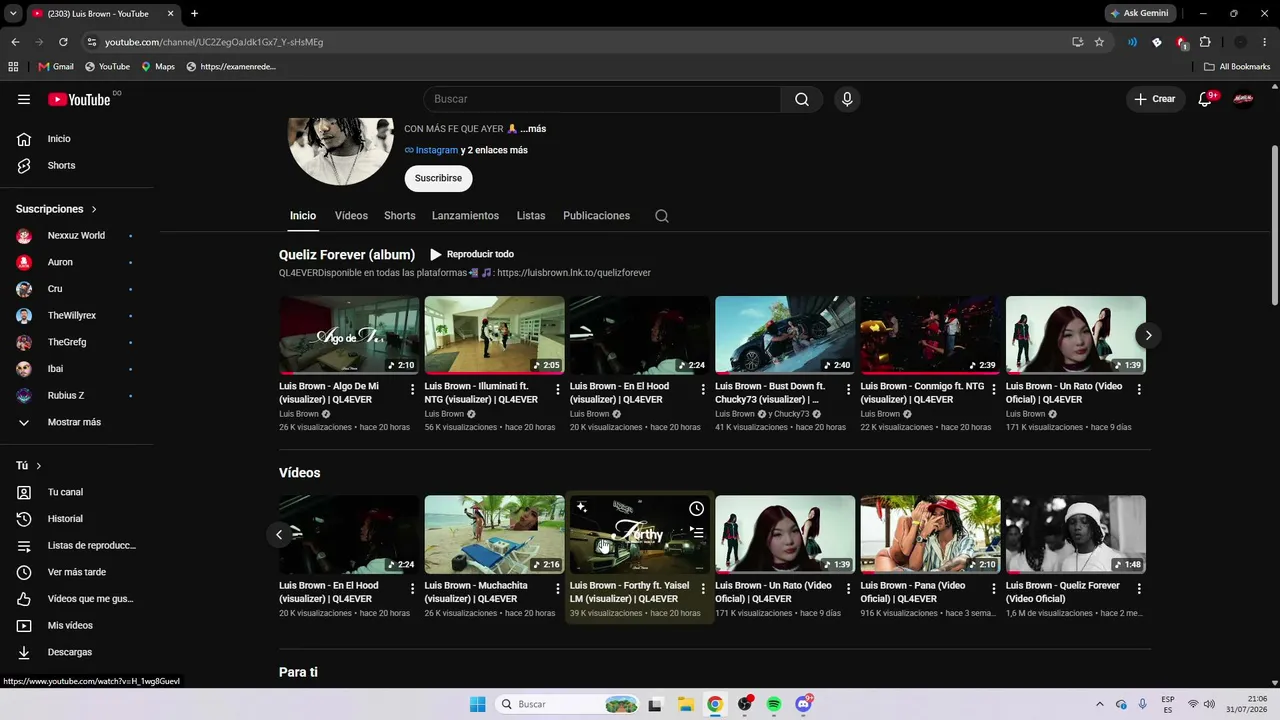Screen dimensions: 1280x720
Task: Open more options for Muchachita video
Action: pyautogui.click(x=558, y=589)
